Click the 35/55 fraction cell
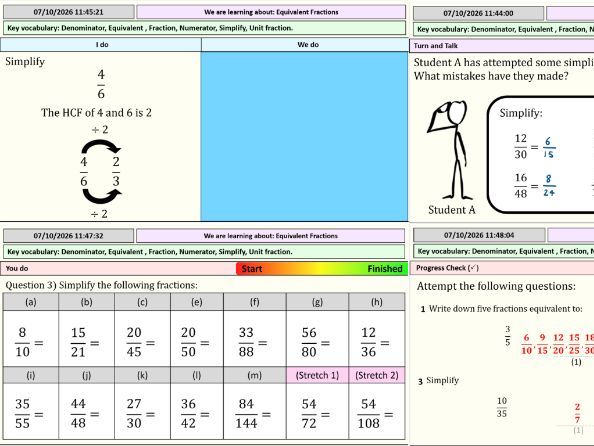The image size is (594, 446). pos(31,411)
